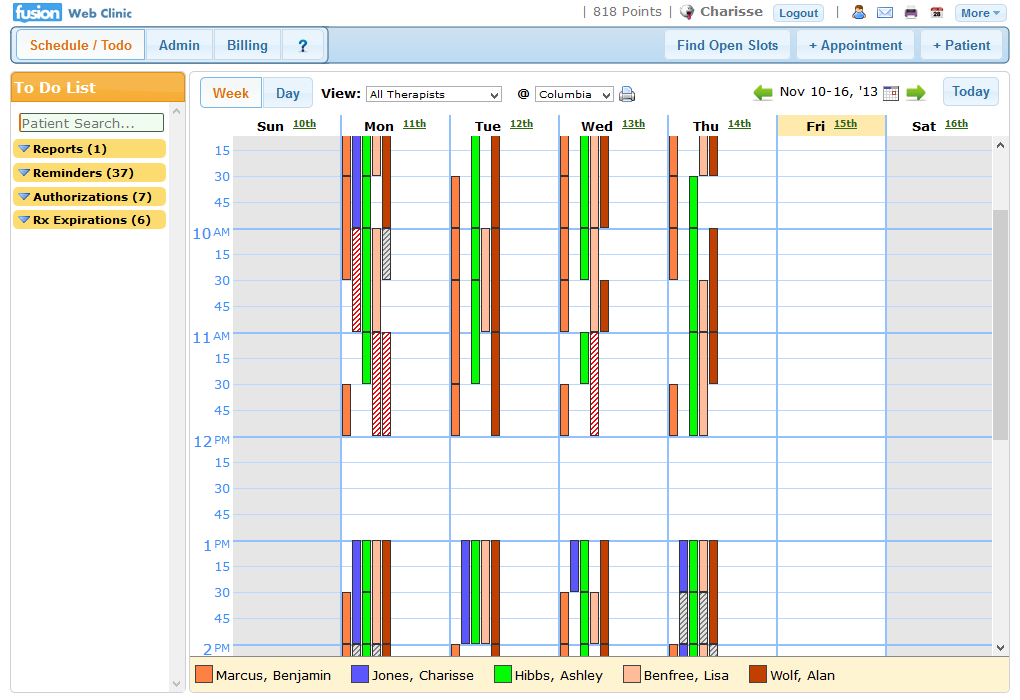Print the schedule using the printer icon

[x=627, y=94]
